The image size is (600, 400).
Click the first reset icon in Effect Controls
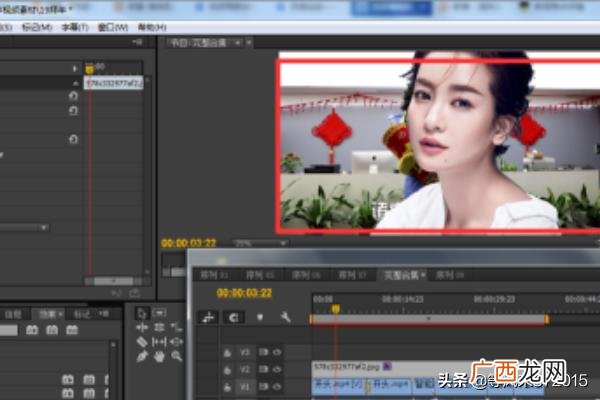pyautogui.click(x=73, y=96)
